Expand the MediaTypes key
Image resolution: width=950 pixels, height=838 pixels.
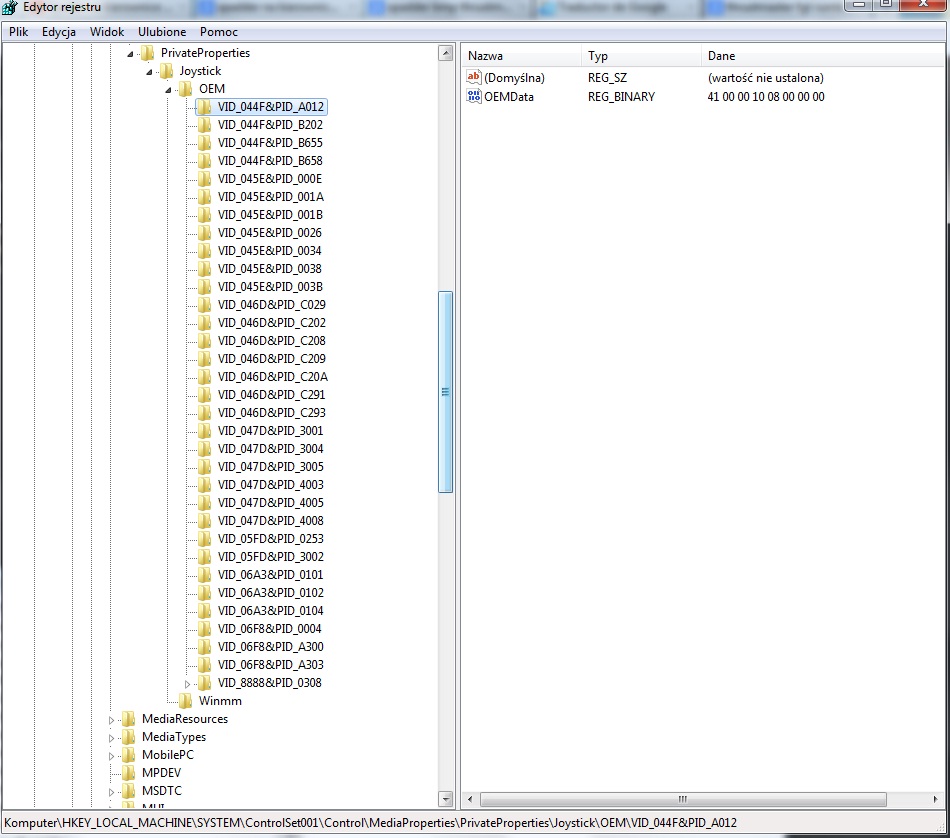pyautogui.click(x=111, y=738)
